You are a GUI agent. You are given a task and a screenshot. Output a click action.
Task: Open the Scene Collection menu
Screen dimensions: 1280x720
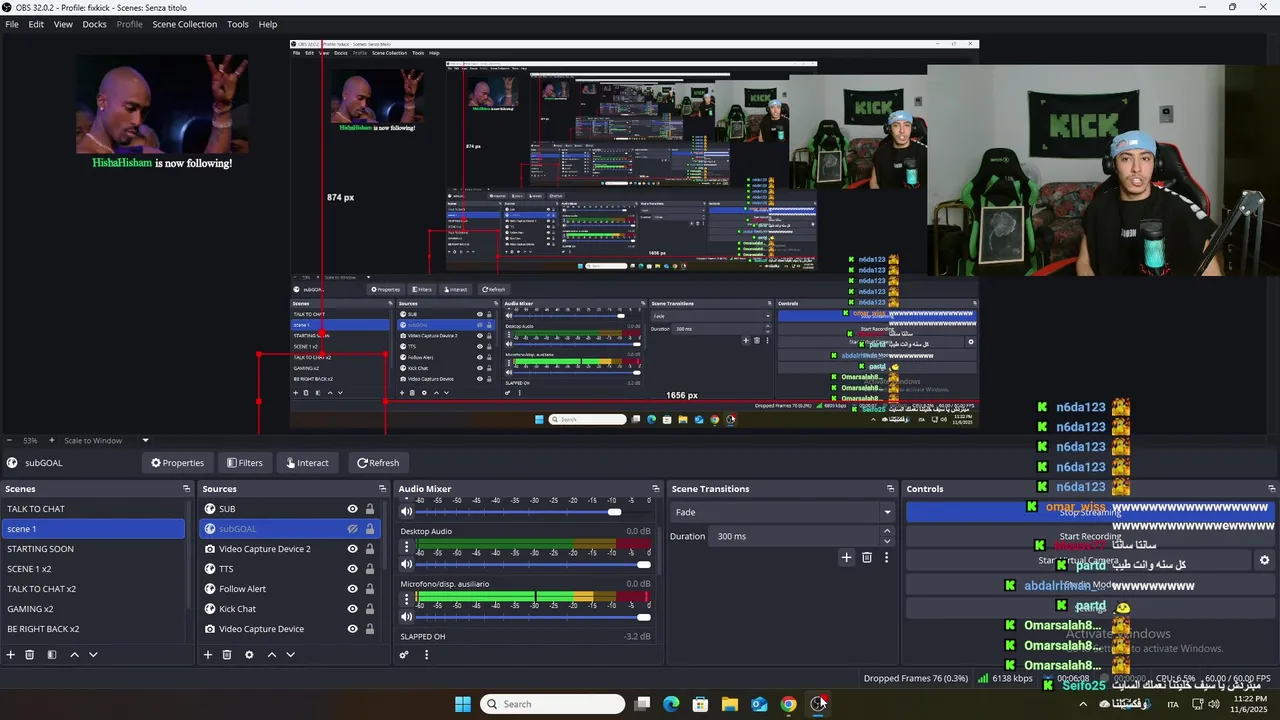point(184,24)
